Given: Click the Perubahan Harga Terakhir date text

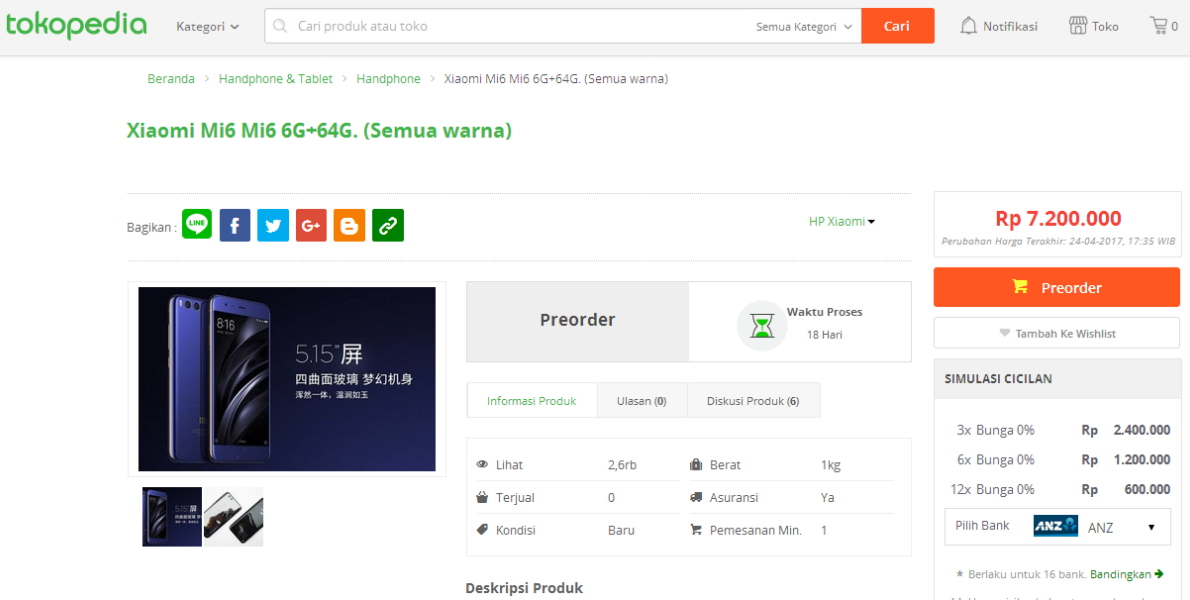Looking at the screenshot, I should pos(1058,242).
